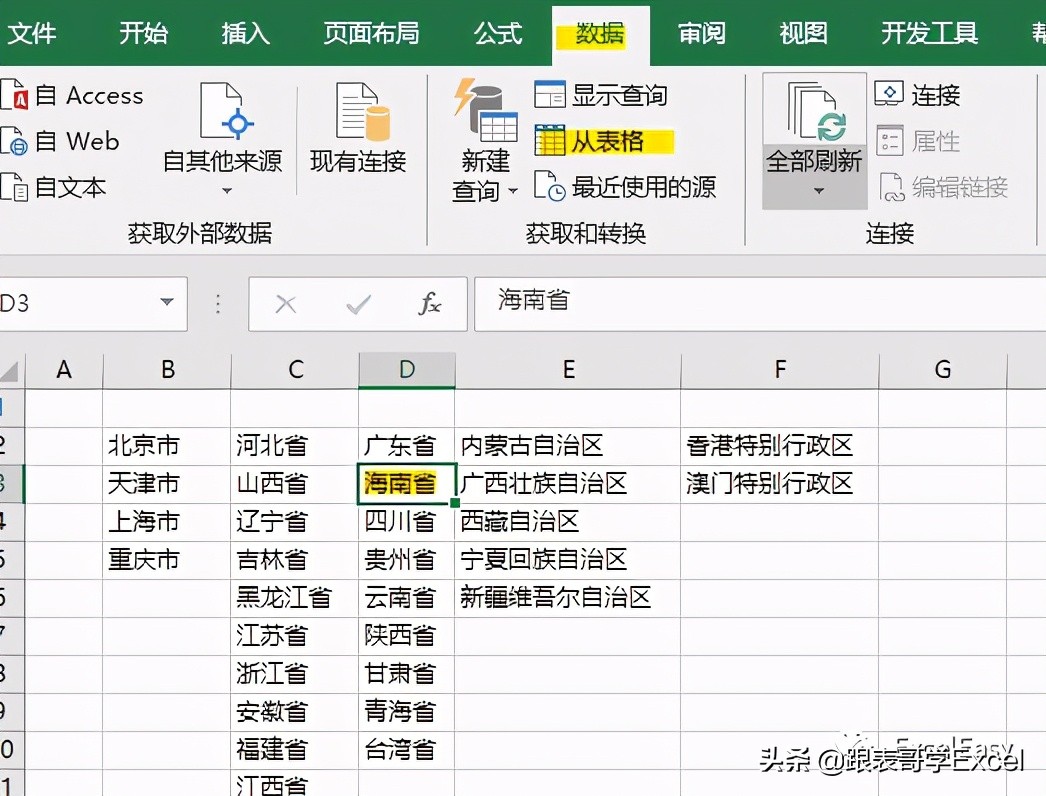Viewport: 1046px width, 796px height.
Task: Open 现有连接 existing connections icon
Action: 362,111
